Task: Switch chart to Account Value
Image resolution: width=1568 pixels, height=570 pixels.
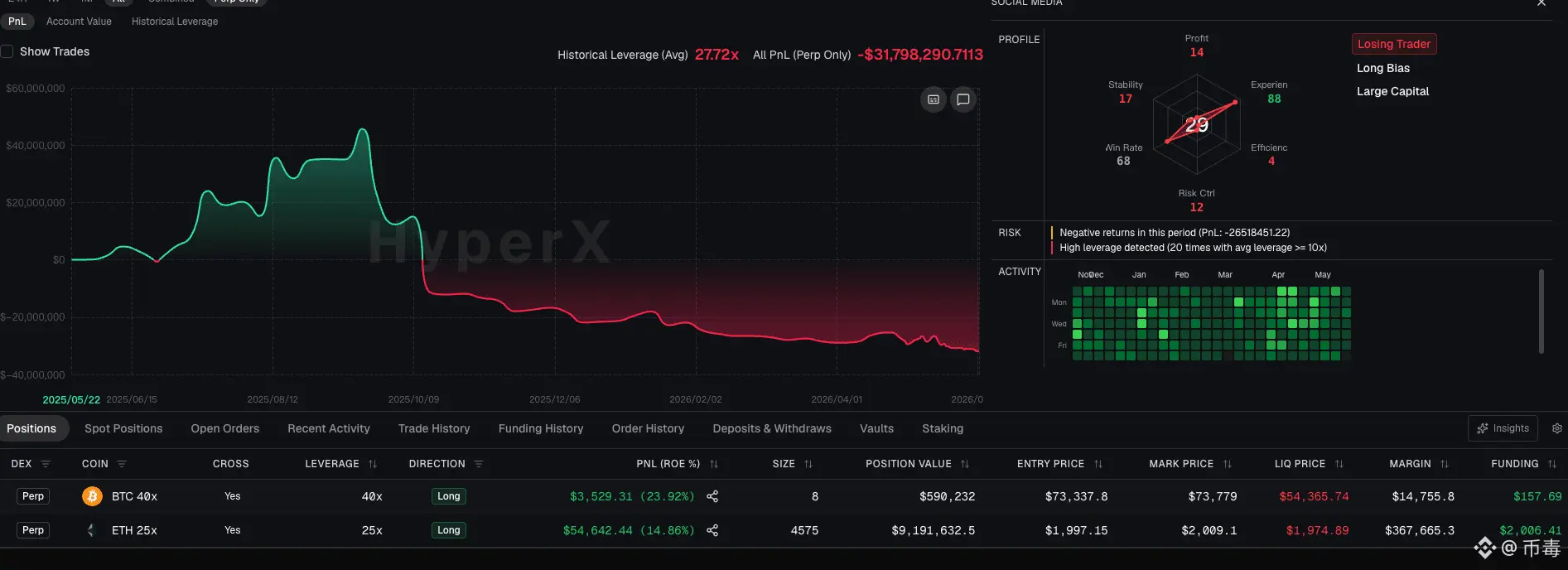Action: coord(79,22)
